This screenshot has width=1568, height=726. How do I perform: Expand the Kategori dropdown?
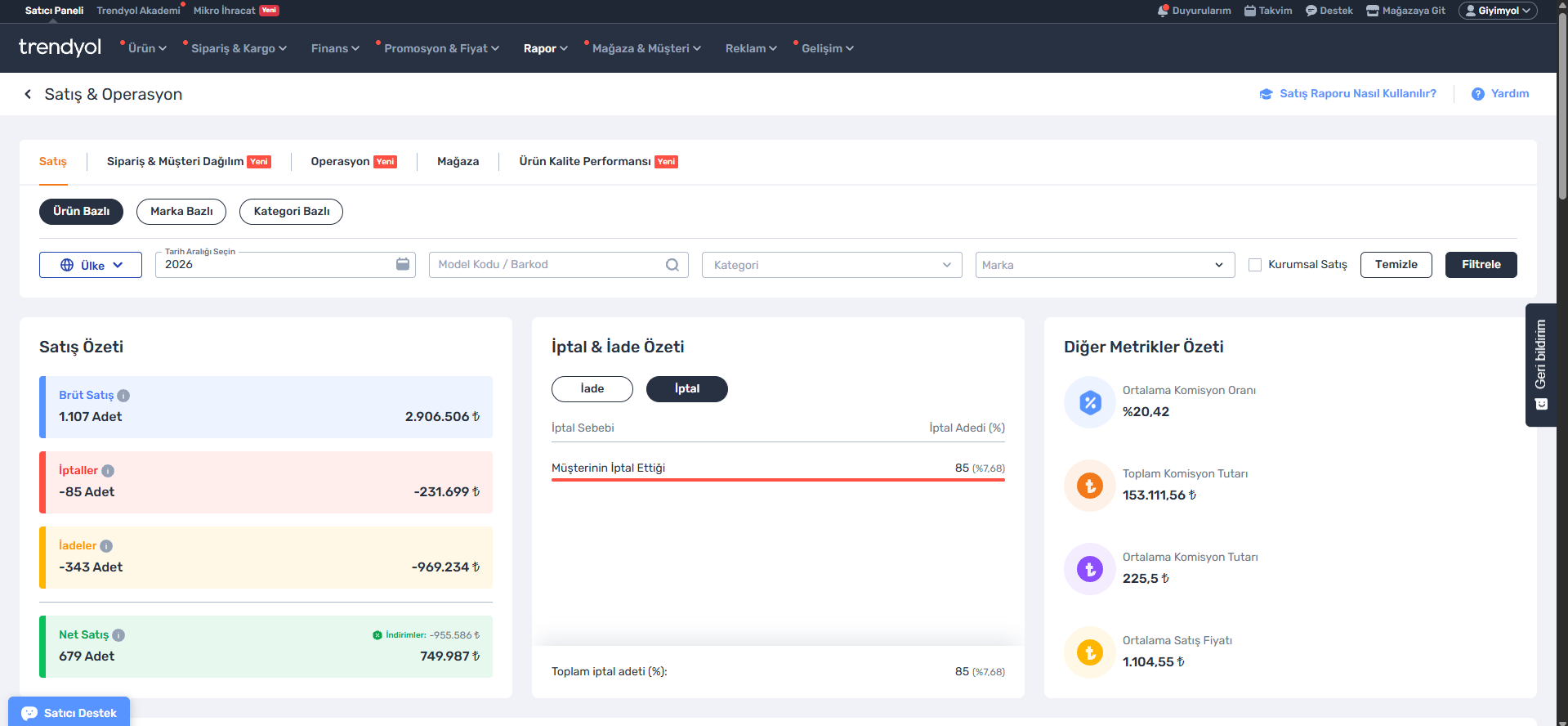coord(832,265)
